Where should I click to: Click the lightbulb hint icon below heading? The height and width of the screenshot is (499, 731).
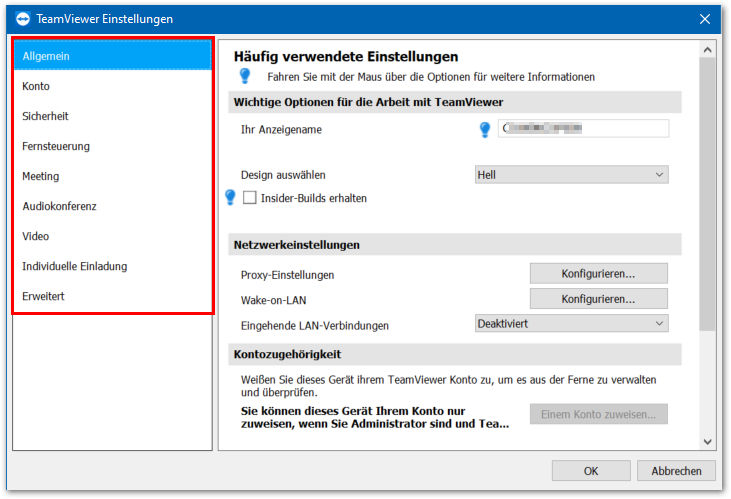pyautogui.click(x=245, y=76)
